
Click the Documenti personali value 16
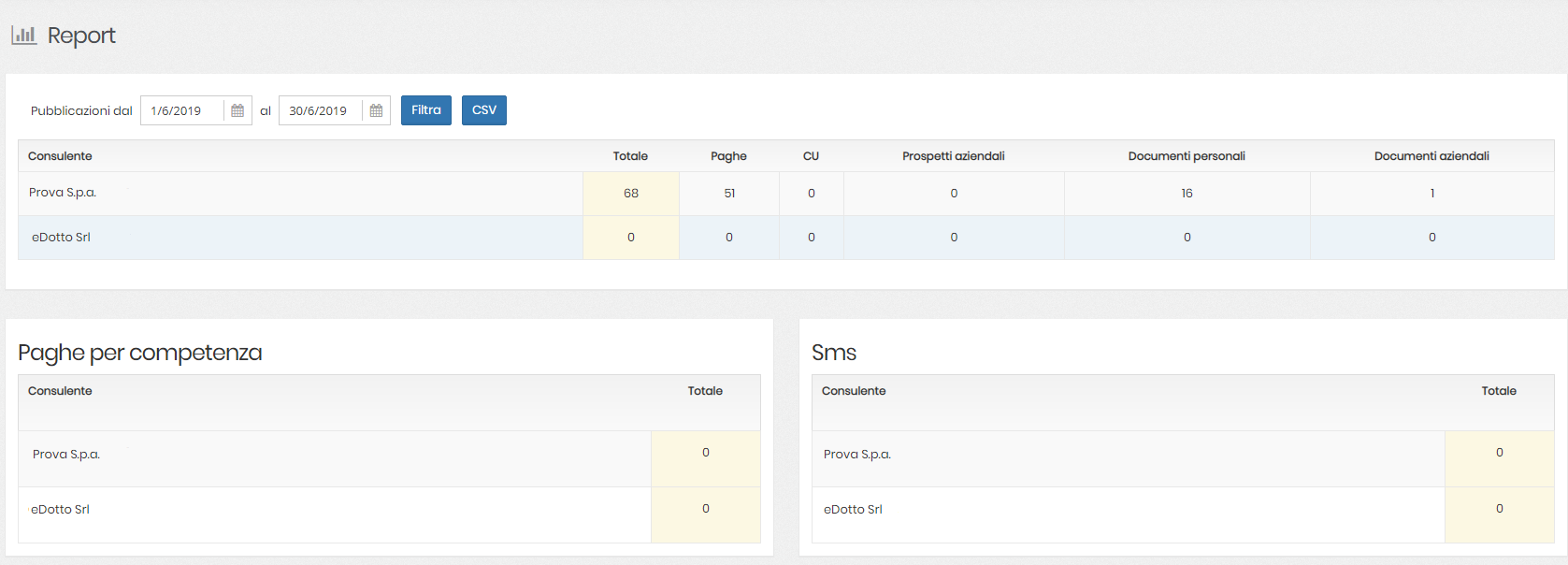pyautogui.click(x=1187, y=194)
